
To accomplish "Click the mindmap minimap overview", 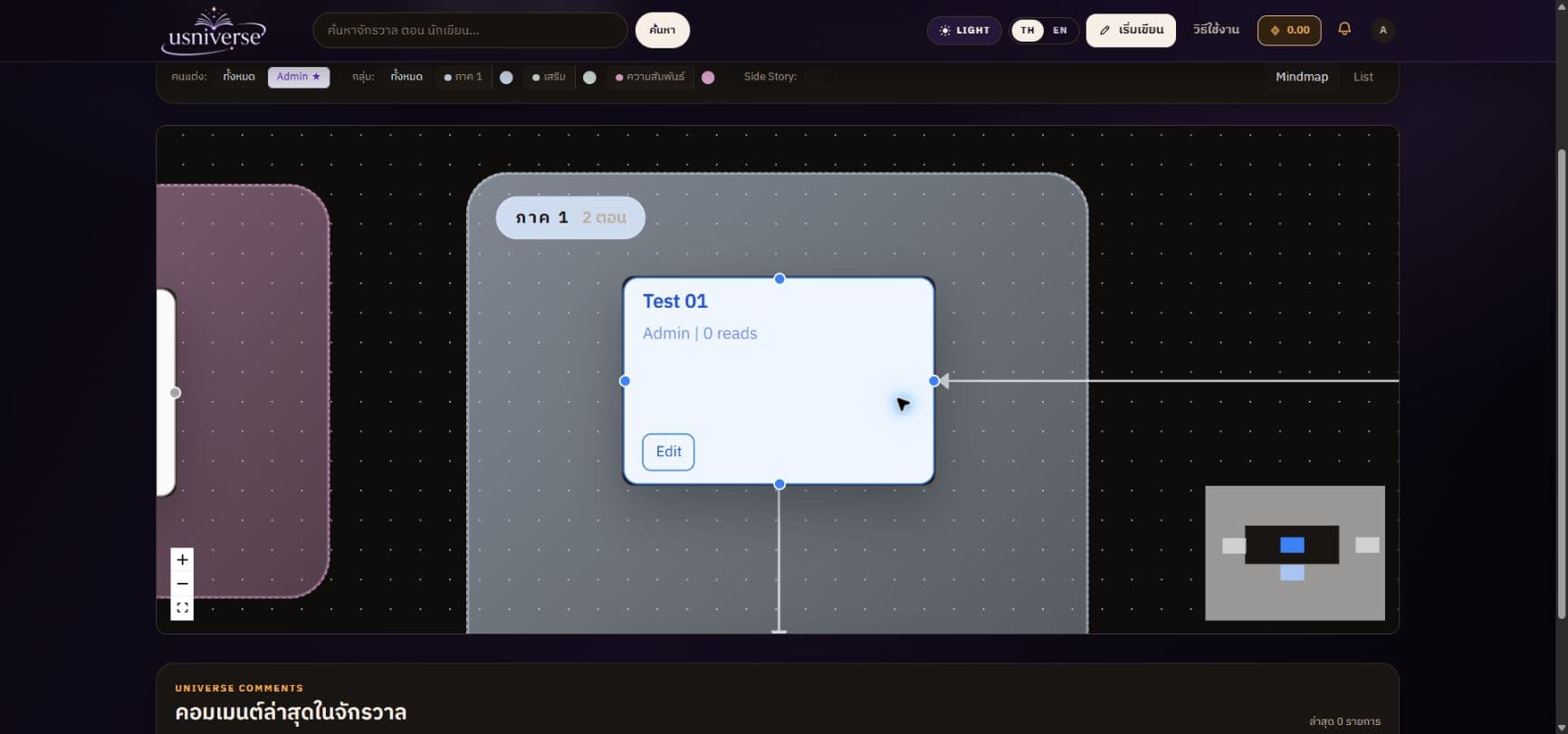I will point(1295,553).
